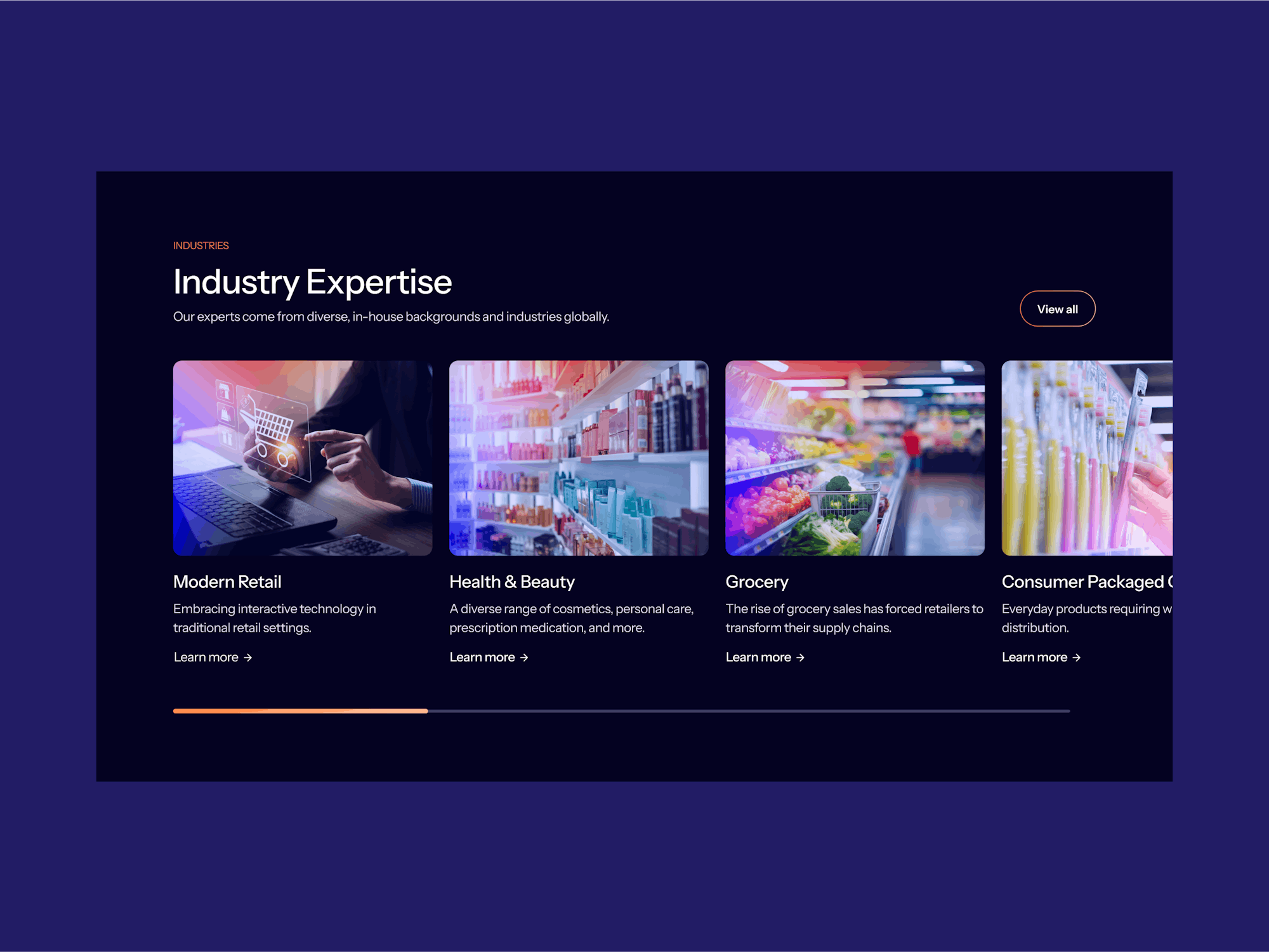Open the Health & Beauty shelf image

point(579,458)
